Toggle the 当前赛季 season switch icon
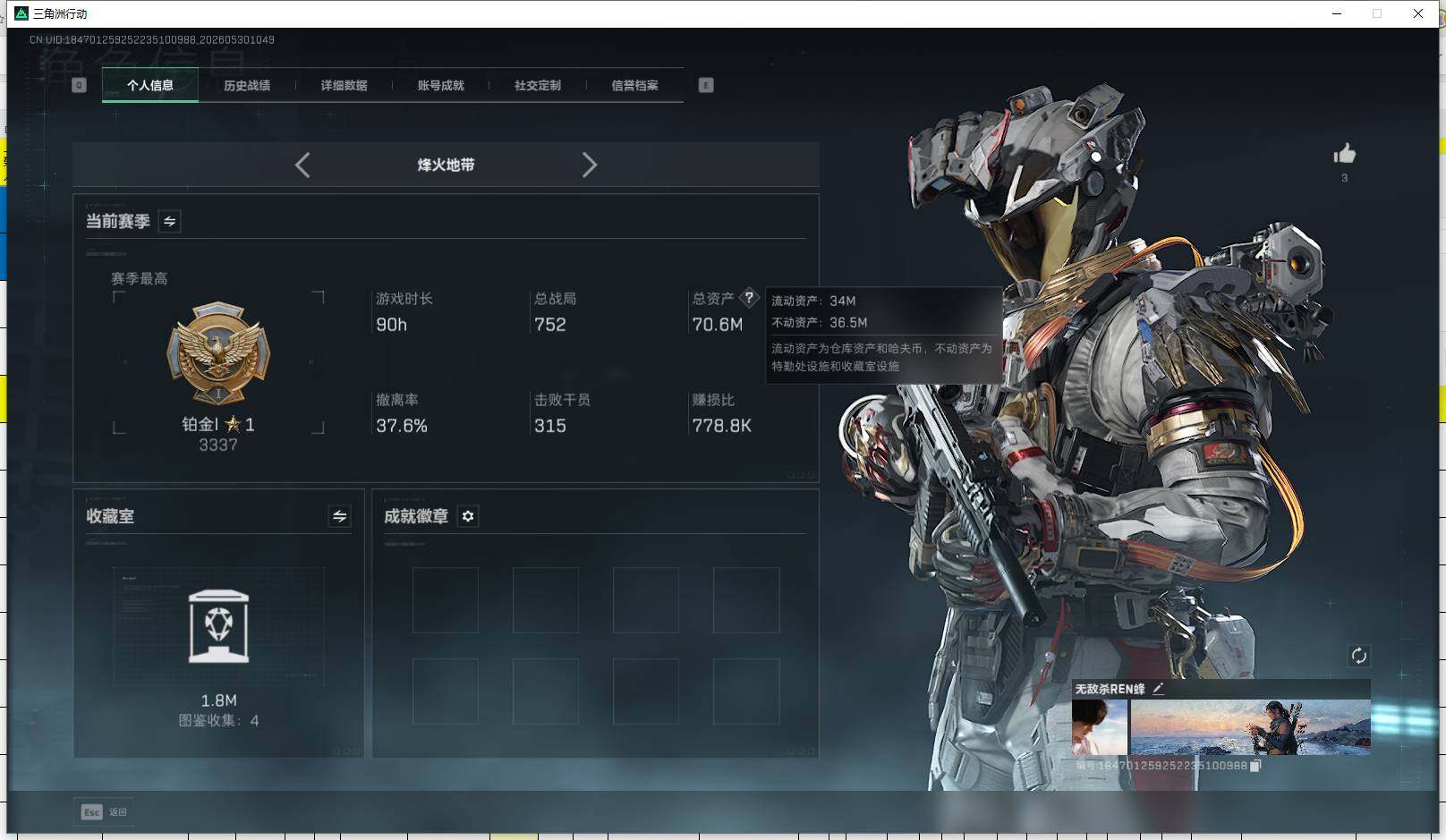The width and height of the screenshot is (1446, 840). [169, 221]
